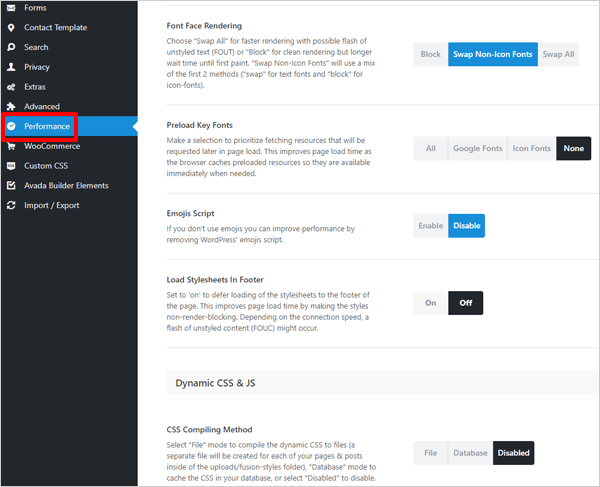Turn On Load Stylesheets In Footer
This screenshot has width=600, height=487.
click(x=431, y=303)
